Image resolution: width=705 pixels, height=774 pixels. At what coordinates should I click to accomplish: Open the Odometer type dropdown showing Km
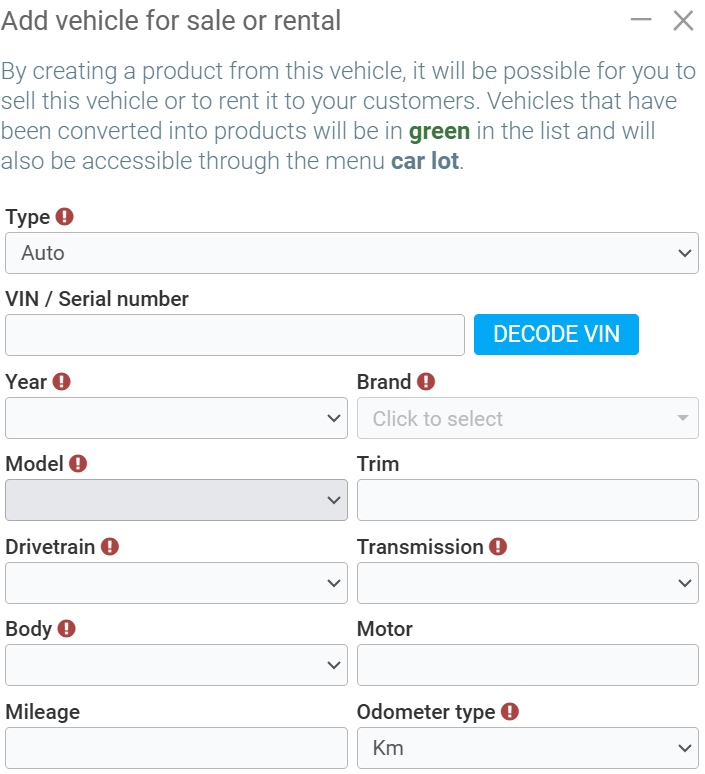(x=527, y=748)
